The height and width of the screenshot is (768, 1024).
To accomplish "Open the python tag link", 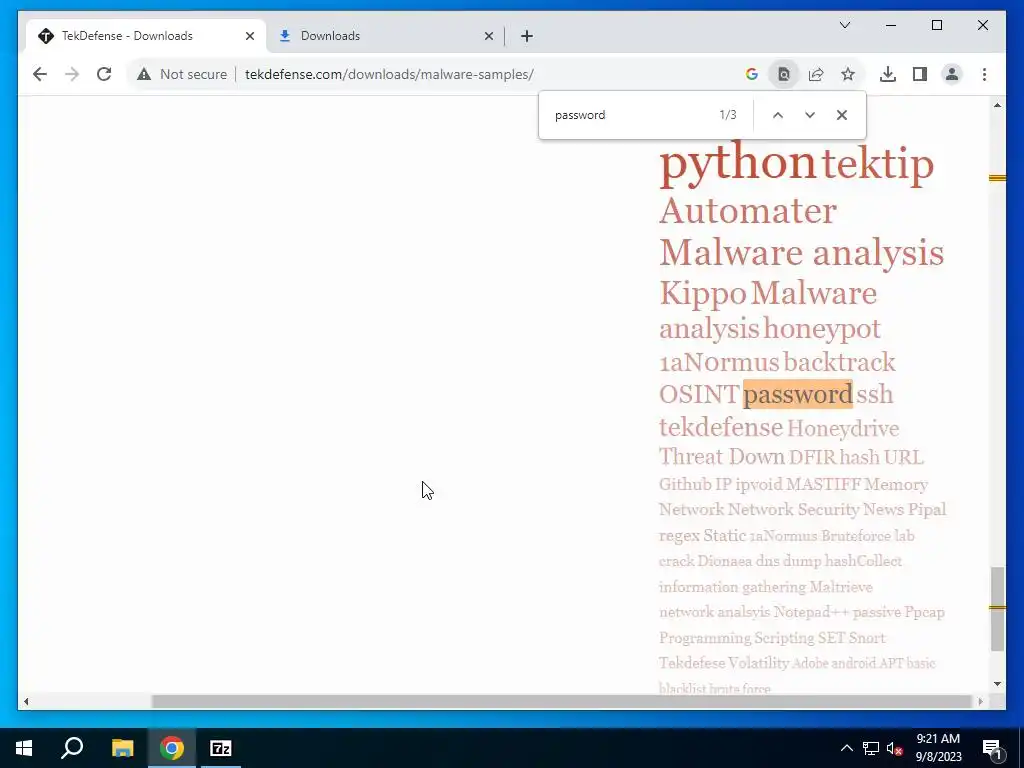I will coord(737,162).
